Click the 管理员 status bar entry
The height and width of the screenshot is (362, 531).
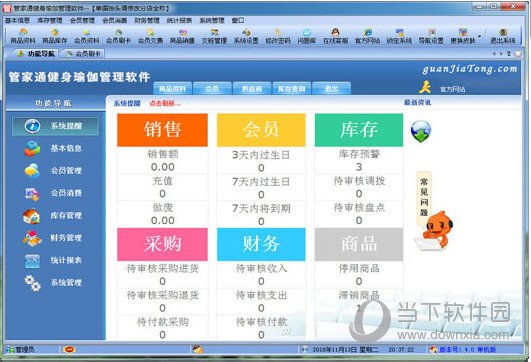[x=21, y=349]
